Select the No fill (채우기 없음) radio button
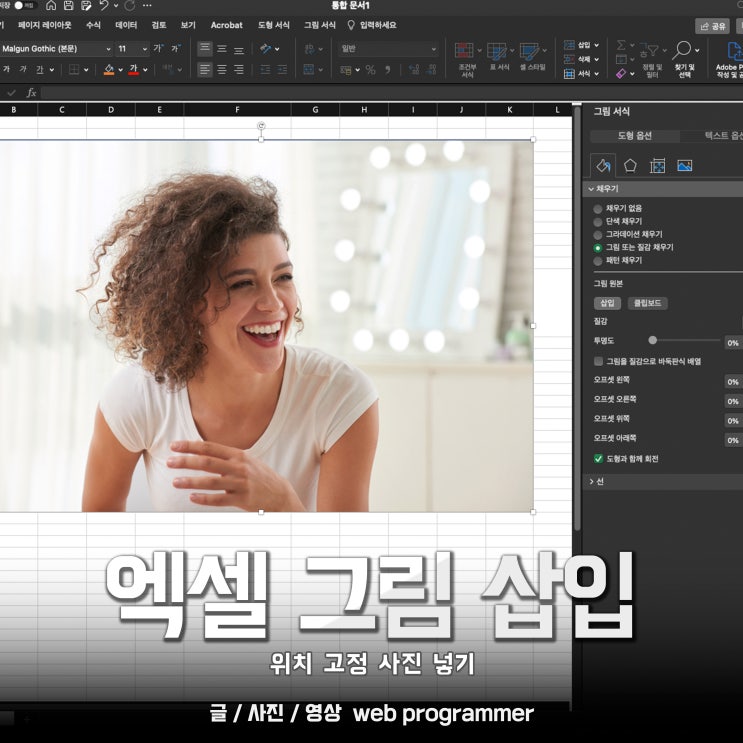743x743 pixels. (598, 209)
